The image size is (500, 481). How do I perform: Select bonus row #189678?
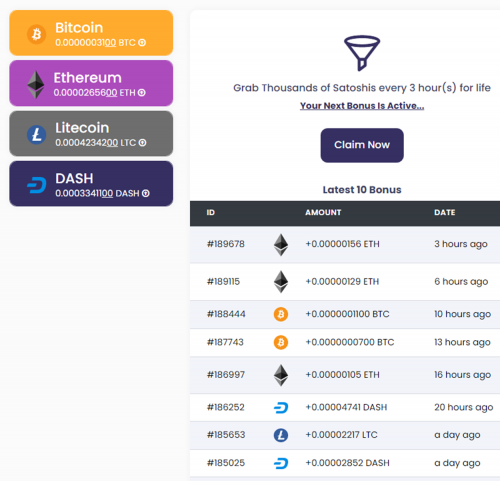pyautogui.click(x=345, y=244)
